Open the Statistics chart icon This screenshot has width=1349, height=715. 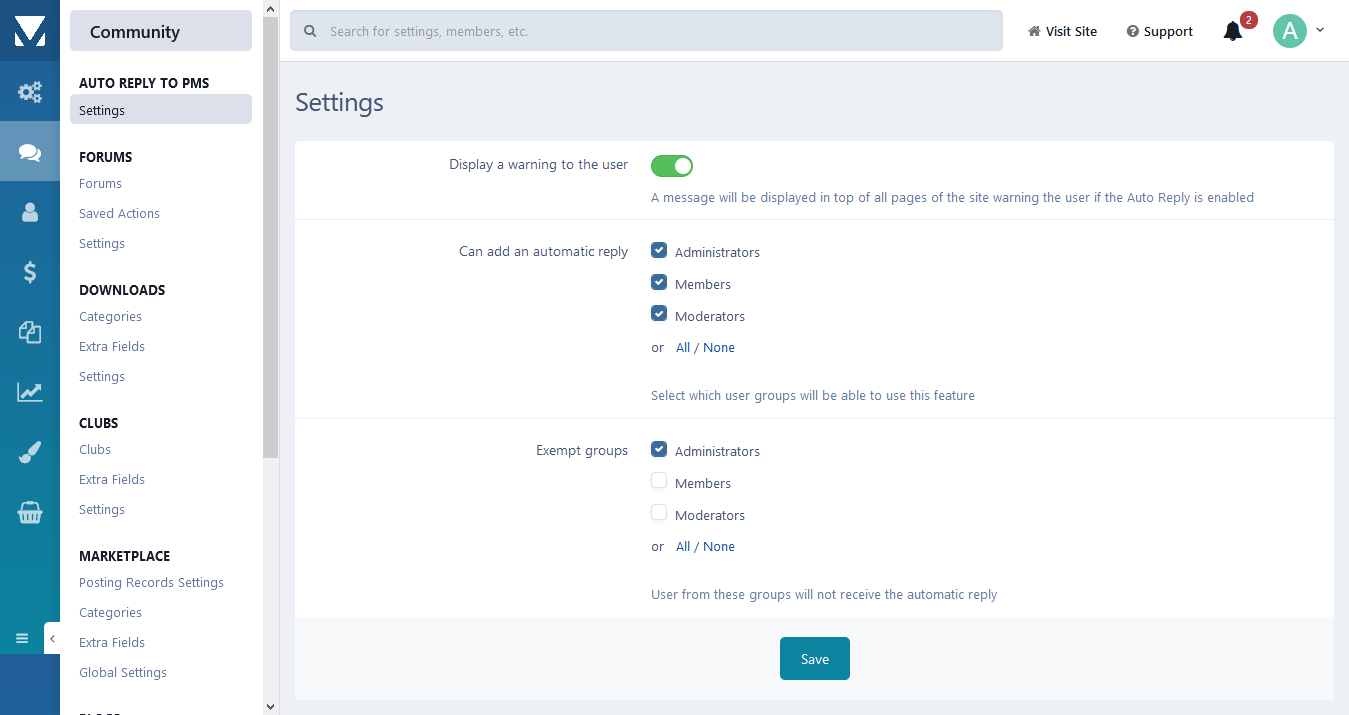point(30,392)
